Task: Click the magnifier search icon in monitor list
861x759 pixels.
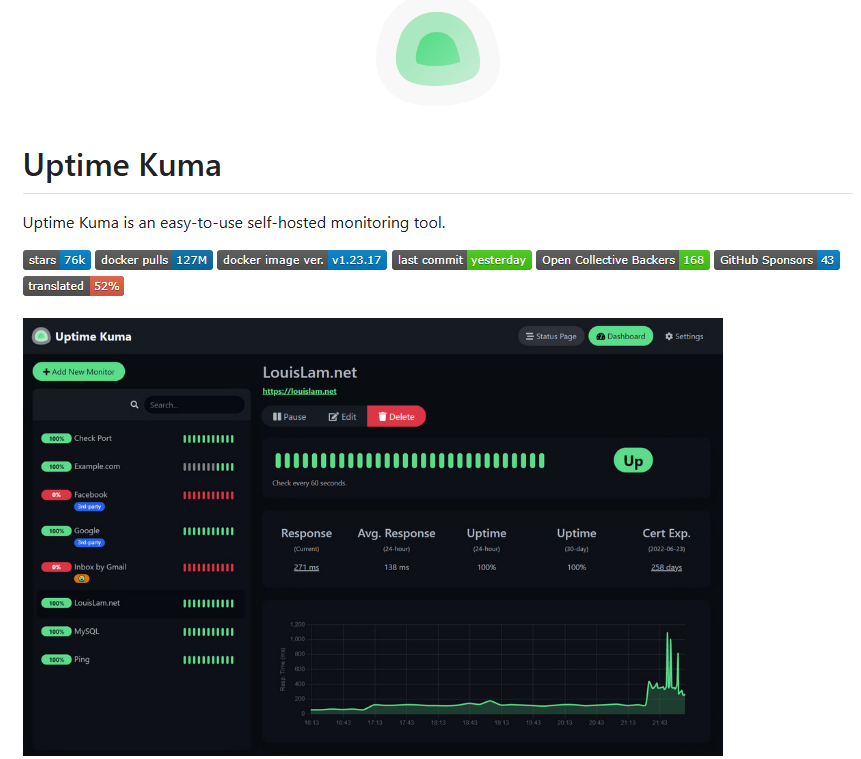Action: click(134, 405)
